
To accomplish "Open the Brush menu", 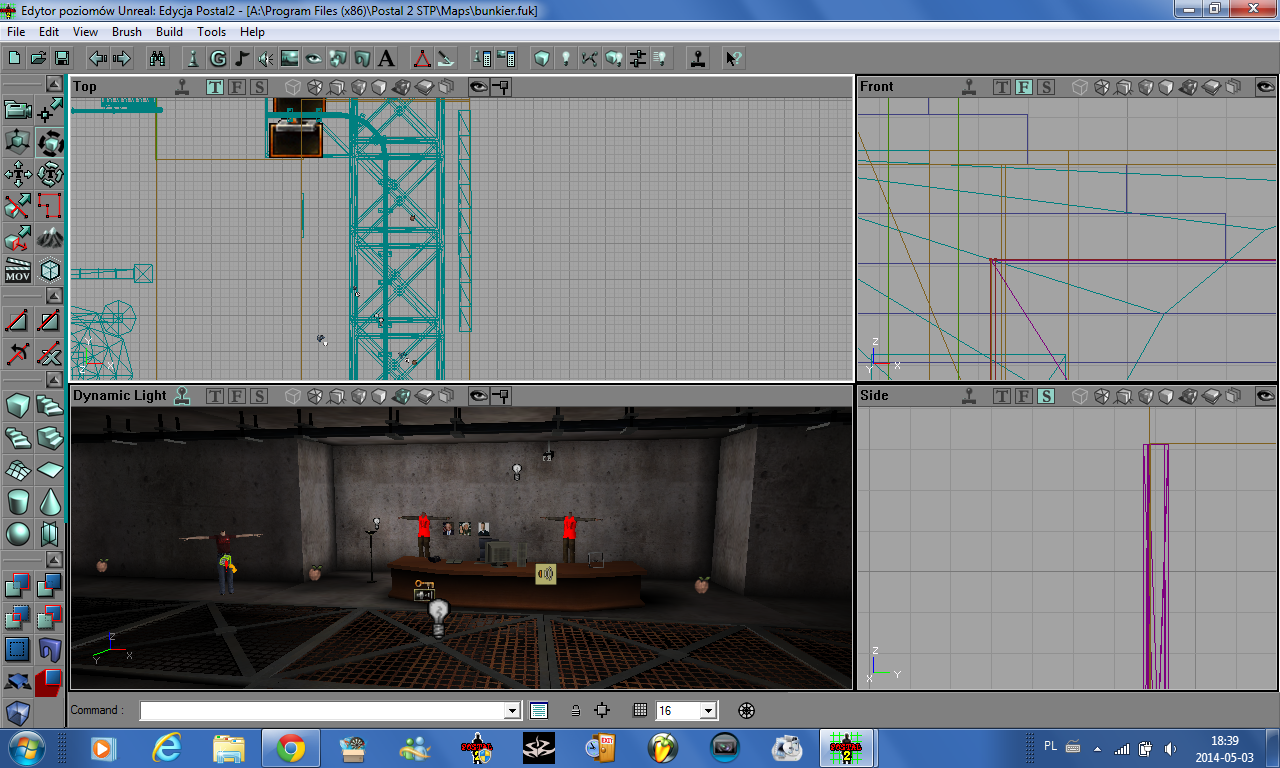I will pos(127,32).
